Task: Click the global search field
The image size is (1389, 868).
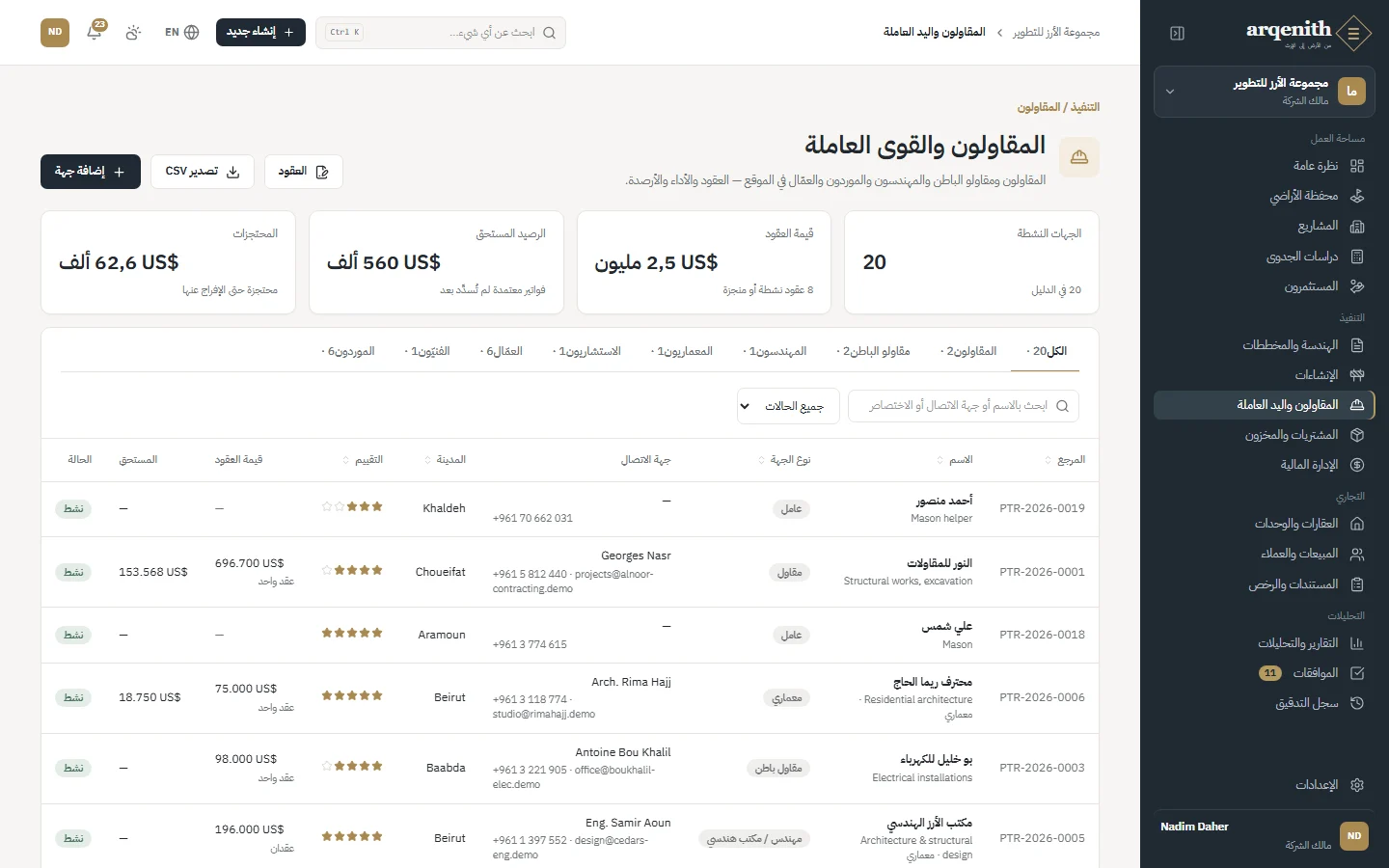Action: click(x=441, y=33)
